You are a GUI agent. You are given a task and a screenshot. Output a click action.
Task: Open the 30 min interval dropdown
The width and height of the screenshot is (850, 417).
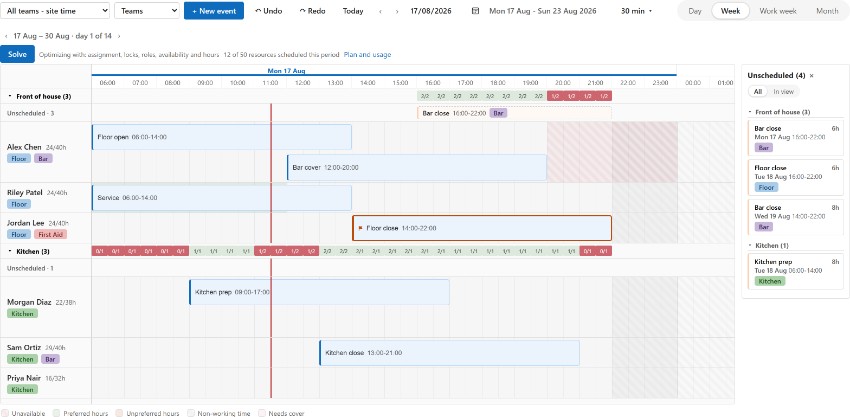[636, 11]
